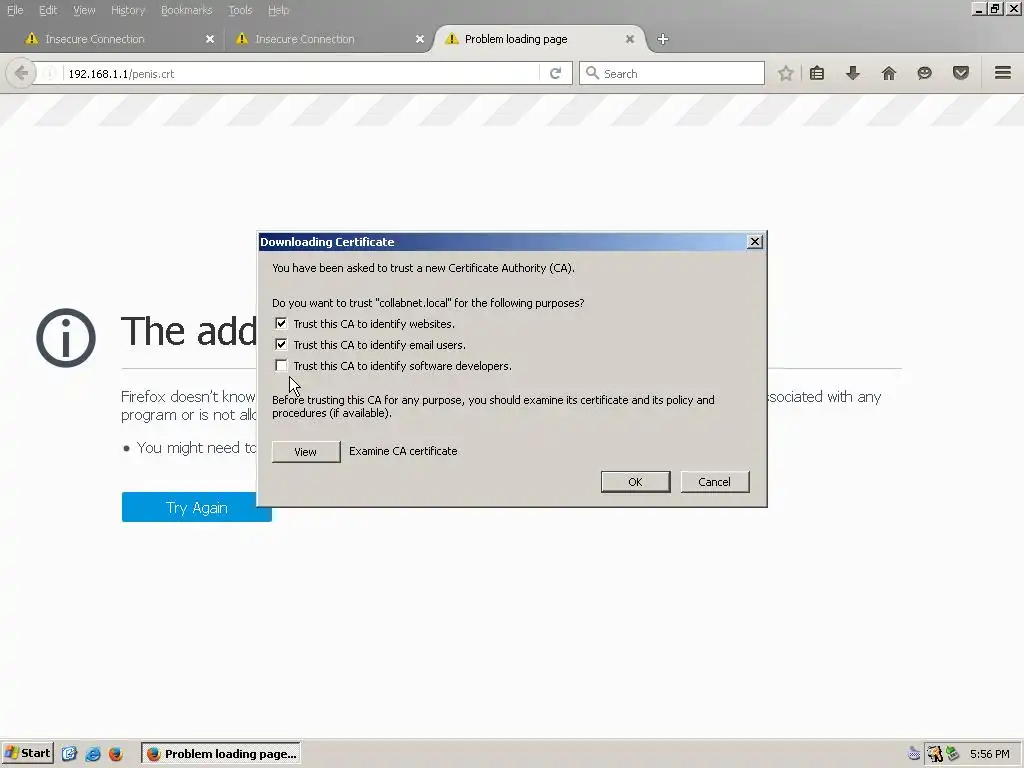Close the first Insecure Connection tab
The image size is (1024, 768).
[210, 39]
